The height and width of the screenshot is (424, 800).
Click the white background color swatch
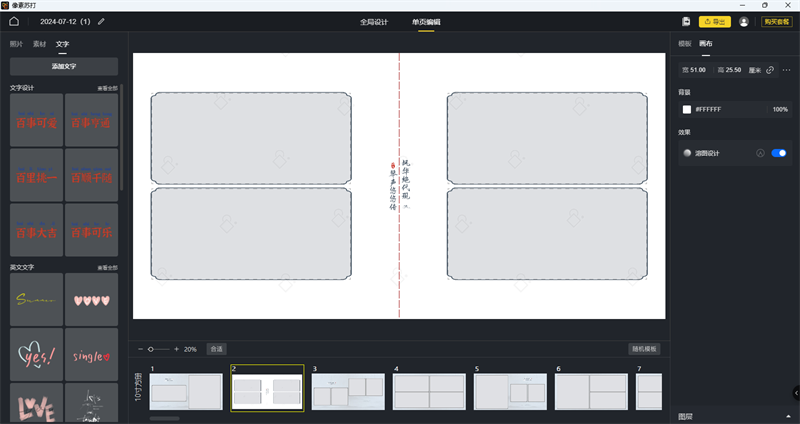(x=687, y=109)
